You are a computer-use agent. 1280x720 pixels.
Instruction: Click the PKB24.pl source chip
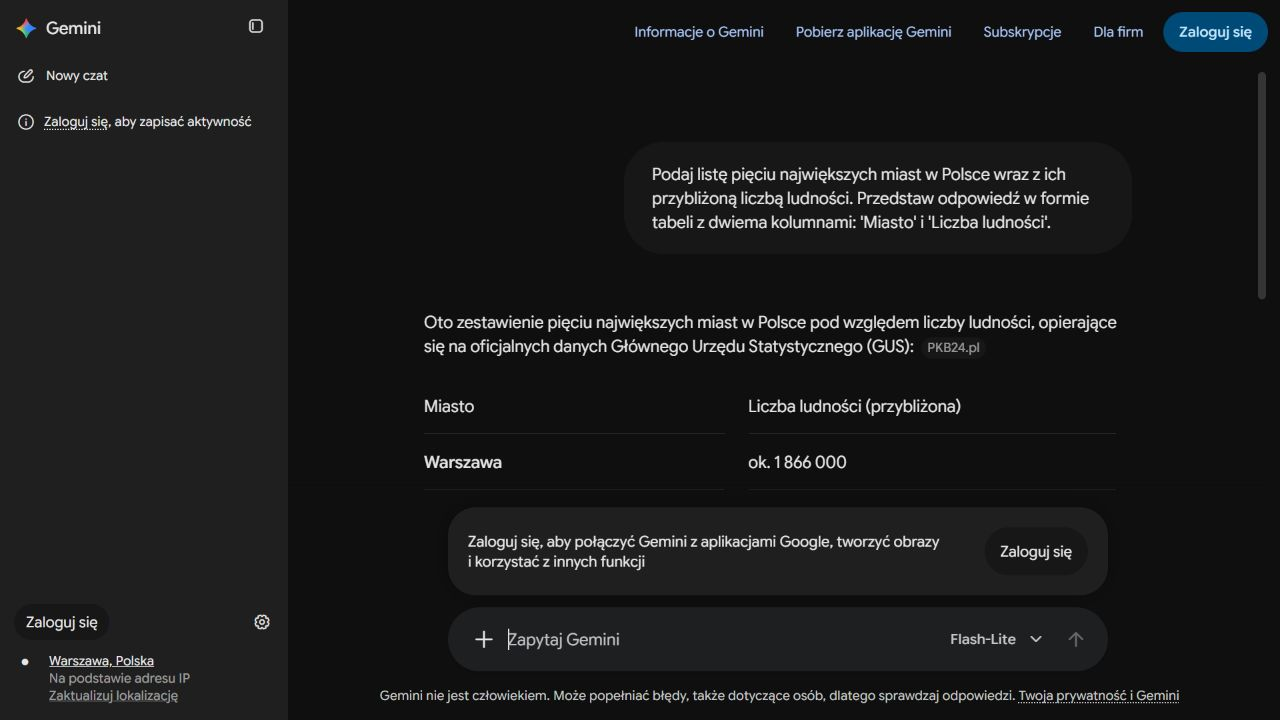coord(953,348)
